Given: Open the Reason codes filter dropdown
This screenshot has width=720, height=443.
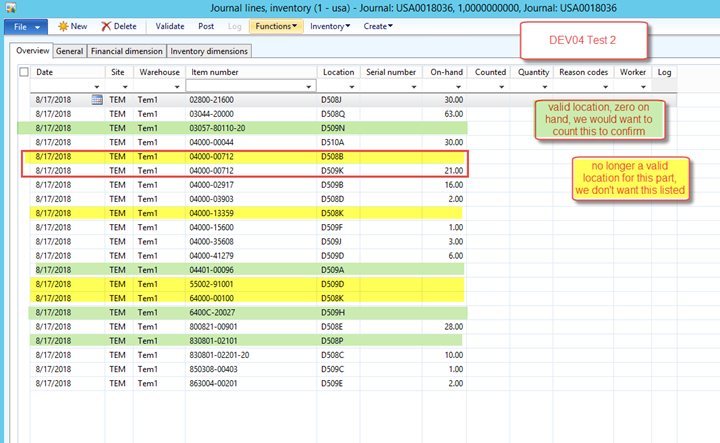Looking at the screenshot, I should pyautogui.click(x=606, y=87).
